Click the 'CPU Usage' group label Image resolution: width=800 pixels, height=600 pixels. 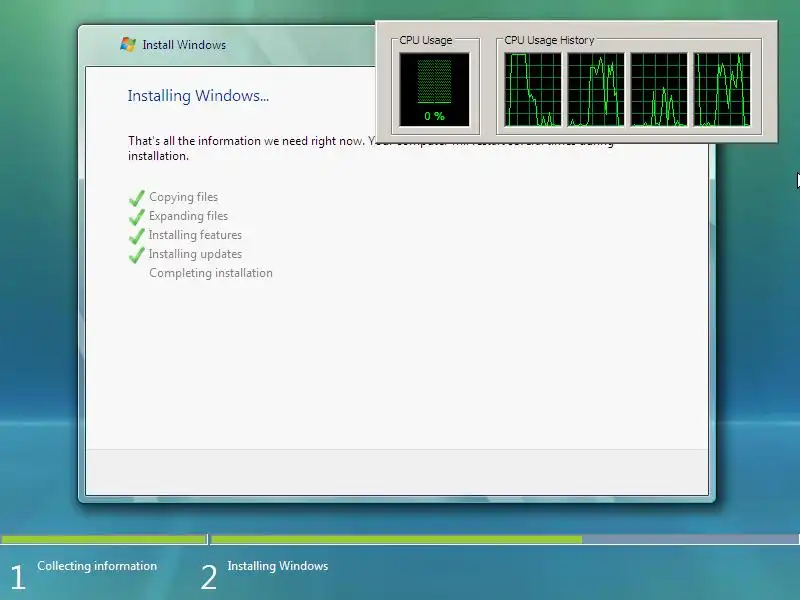point(426,40)
